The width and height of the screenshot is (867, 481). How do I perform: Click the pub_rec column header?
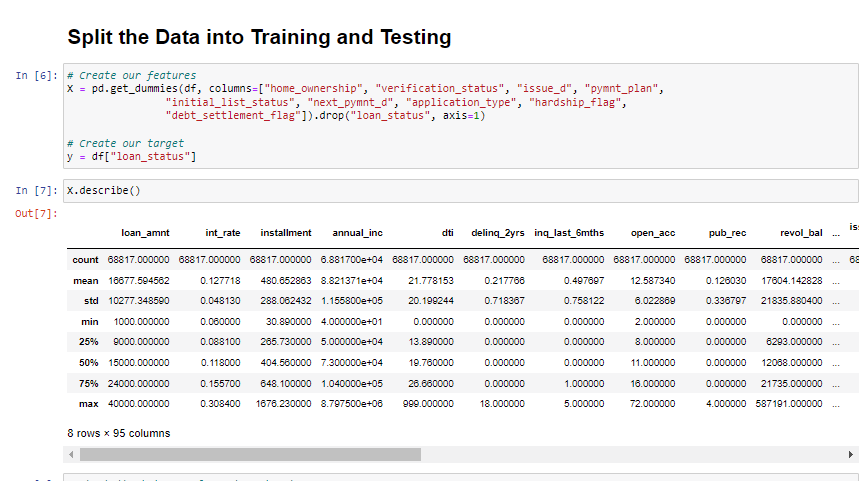click(x=728, y=233)
